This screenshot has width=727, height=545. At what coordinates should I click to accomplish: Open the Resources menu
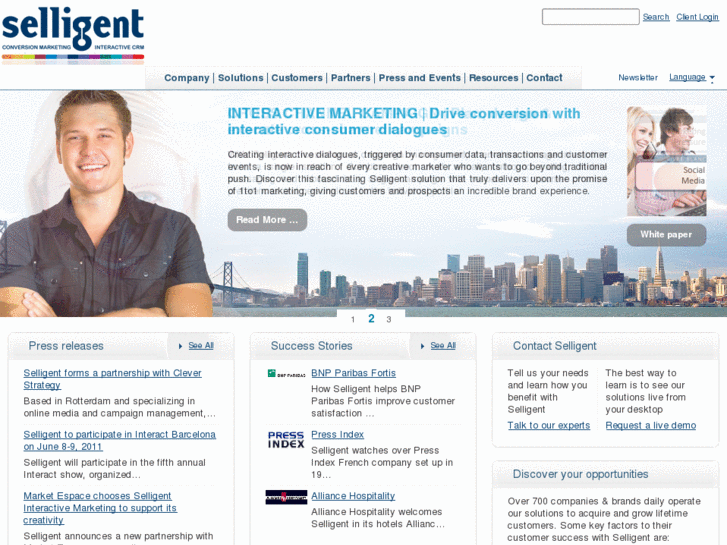click(x=493, y=78)
